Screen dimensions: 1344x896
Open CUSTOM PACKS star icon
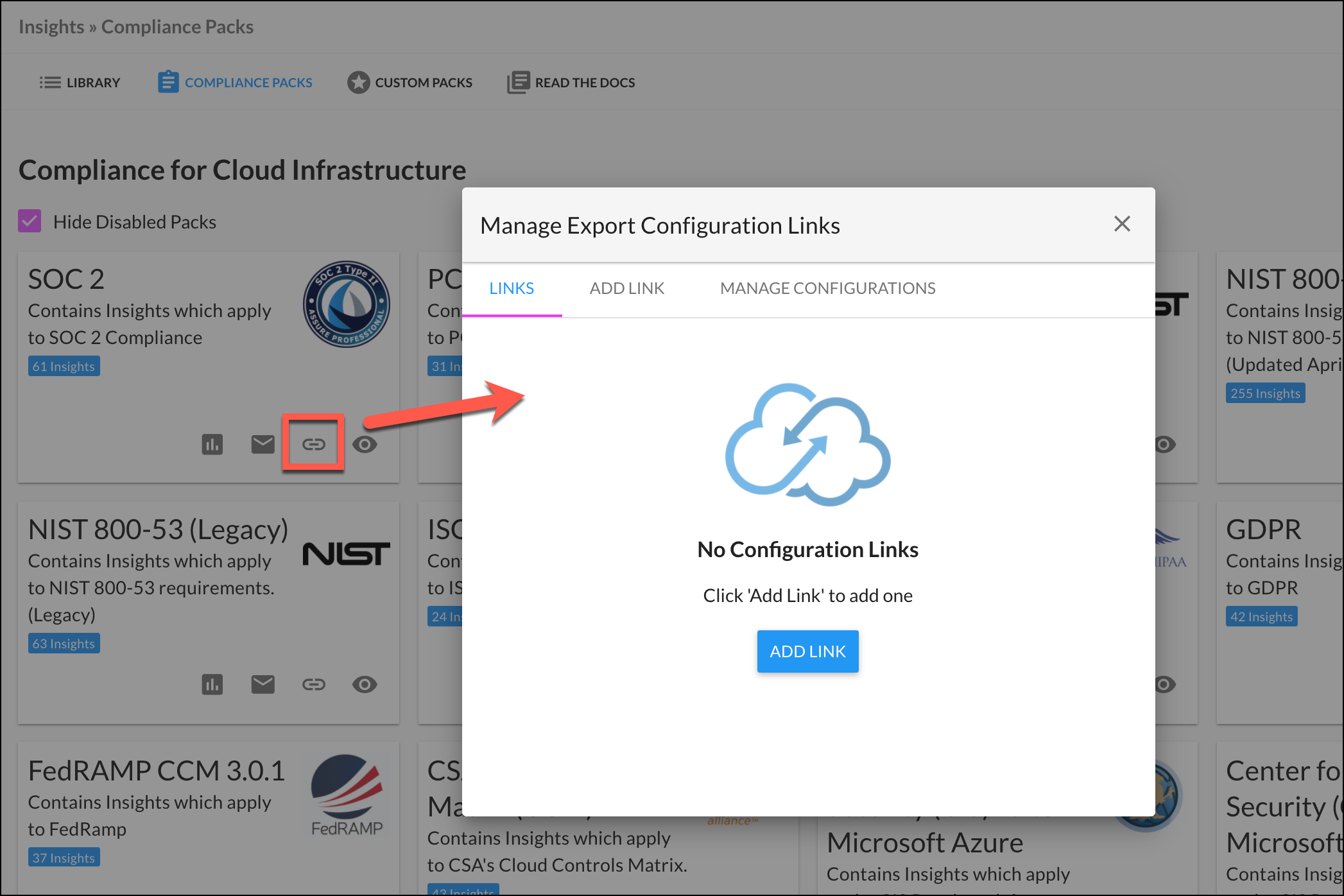(x=359, y=83)
